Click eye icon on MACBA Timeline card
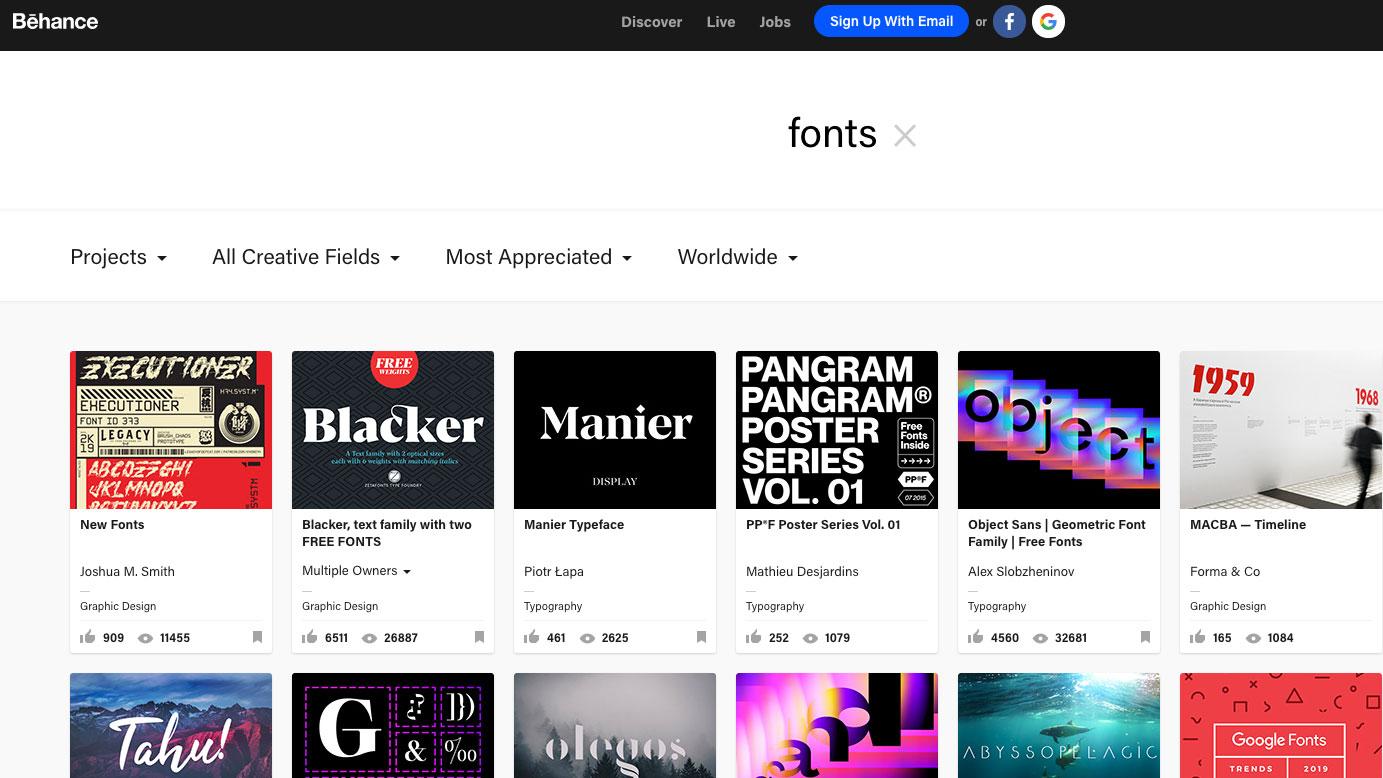This screenshot has width=1383, height=778. (x=1253, y=638)
